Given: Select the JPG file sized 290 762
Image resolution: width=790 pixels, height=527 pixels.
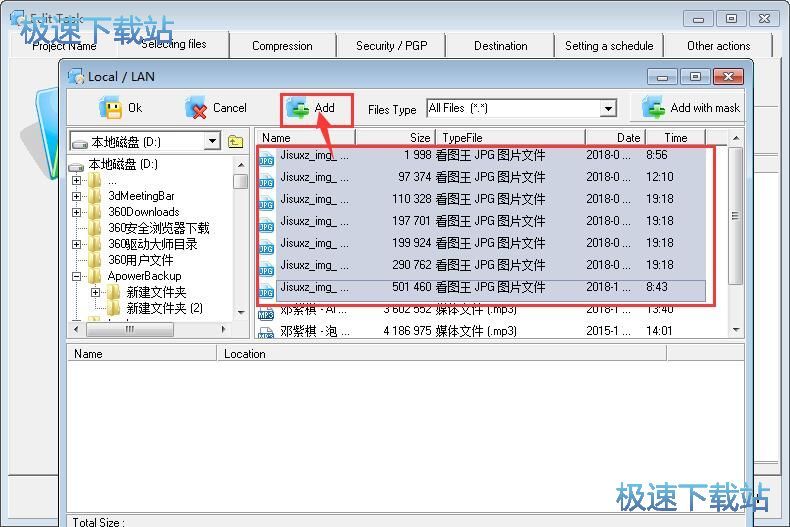Looking at the screenshot, I should point(482,265).
